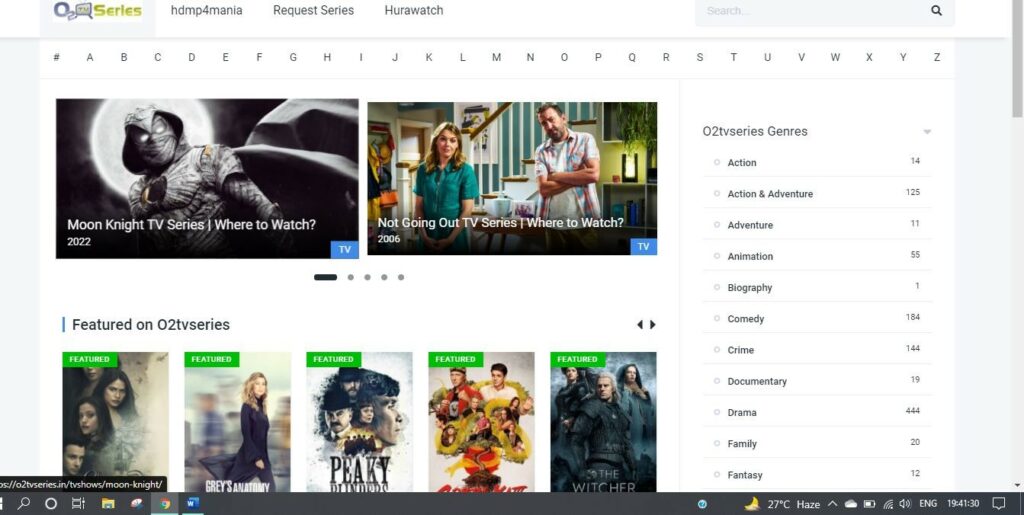Image resolution: width=1024 pixels, height=515 pixels.
Task: Open the Drama genre list
Action: point(742,413)
